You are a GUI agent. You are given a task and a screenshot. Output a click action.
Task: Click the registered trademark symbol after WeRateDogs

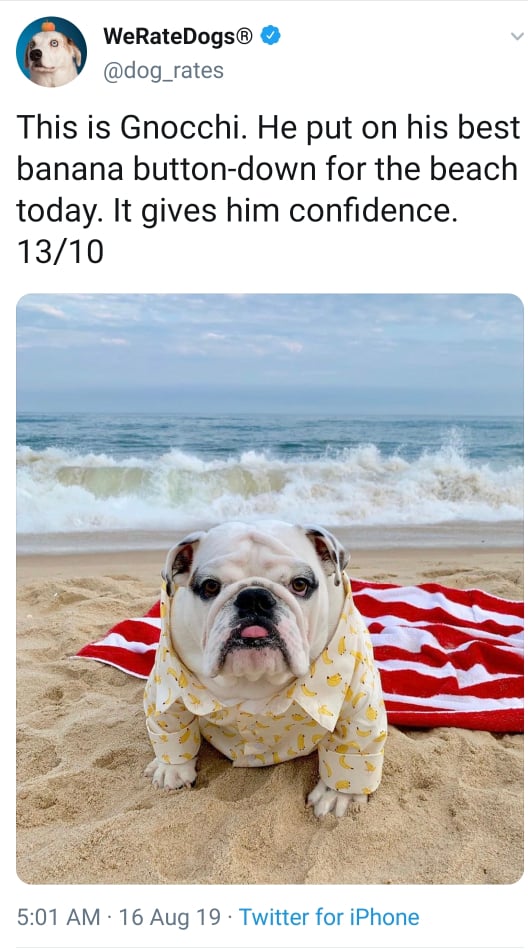(244, 36)
